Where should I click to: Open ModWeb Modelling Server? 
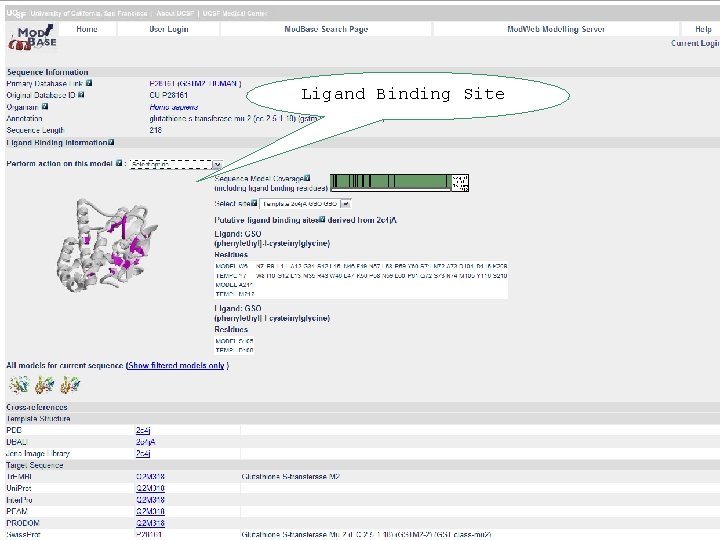click(556, 29)
